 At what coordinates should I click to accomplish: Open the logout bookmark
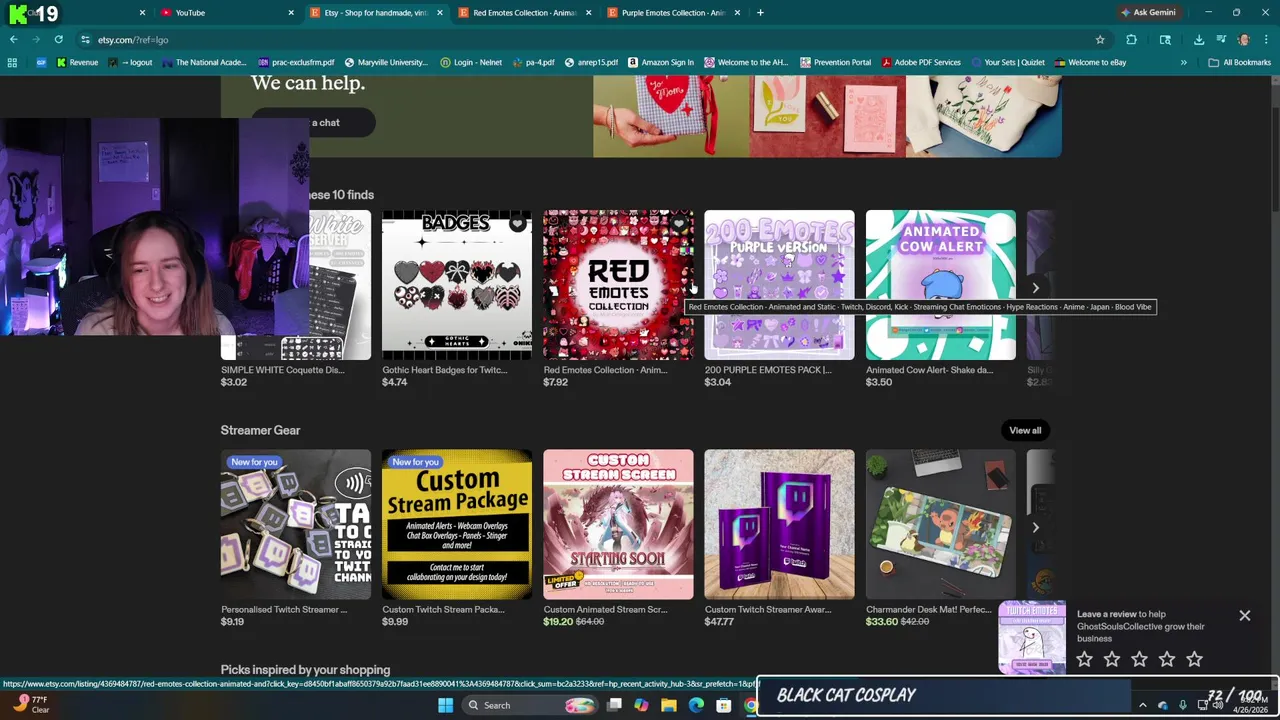click(x=130, y=62)
